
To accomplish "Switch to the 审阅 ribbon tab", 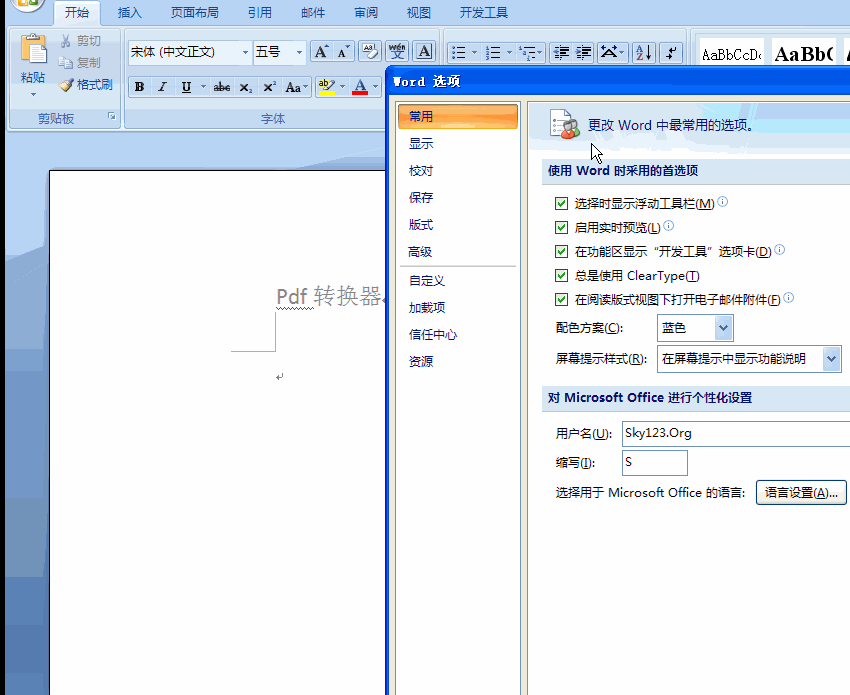I will pos(366,12).
